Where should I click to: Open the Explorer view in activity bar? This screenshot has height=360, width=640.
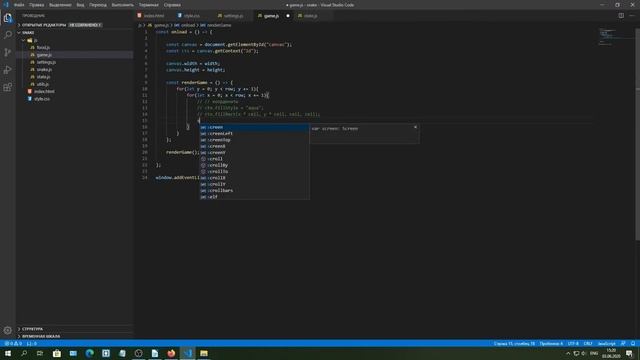[8, 18]
